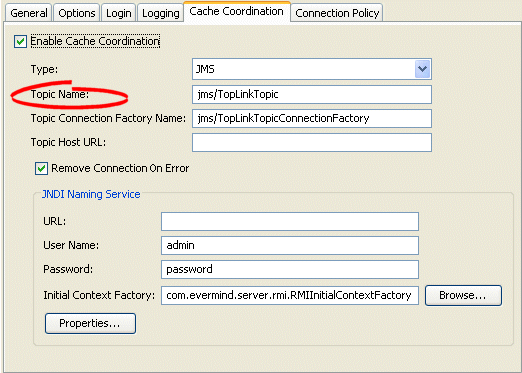
Task: Focus the Initial Context Factory field
Action: coord(290,295)
